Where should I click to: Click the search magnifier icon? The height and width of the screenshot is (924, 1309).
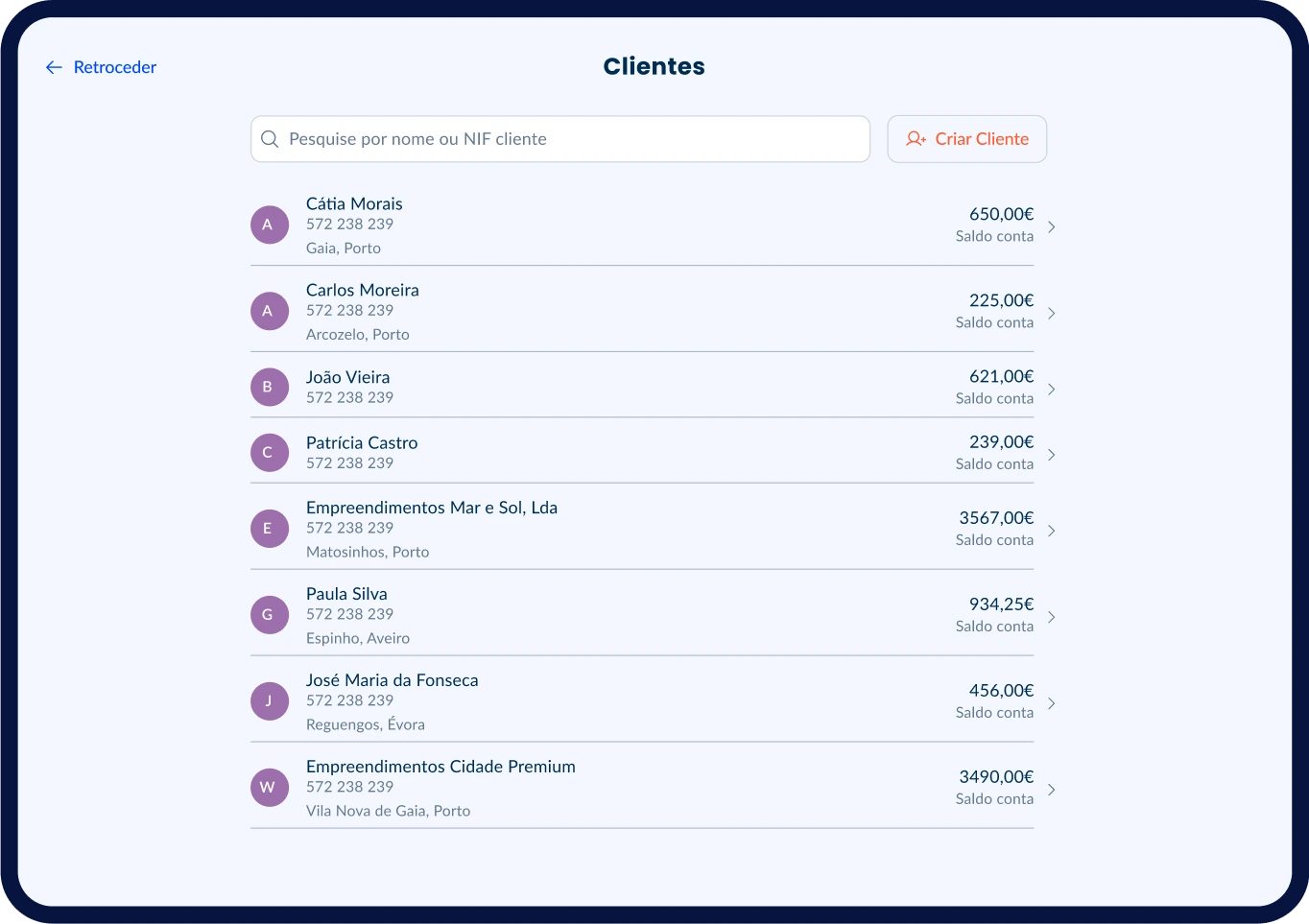270,139
